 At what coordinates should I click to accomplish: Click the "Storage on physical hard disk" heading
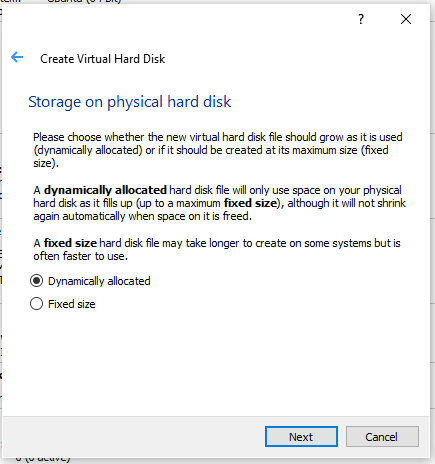tap(129, 102)
